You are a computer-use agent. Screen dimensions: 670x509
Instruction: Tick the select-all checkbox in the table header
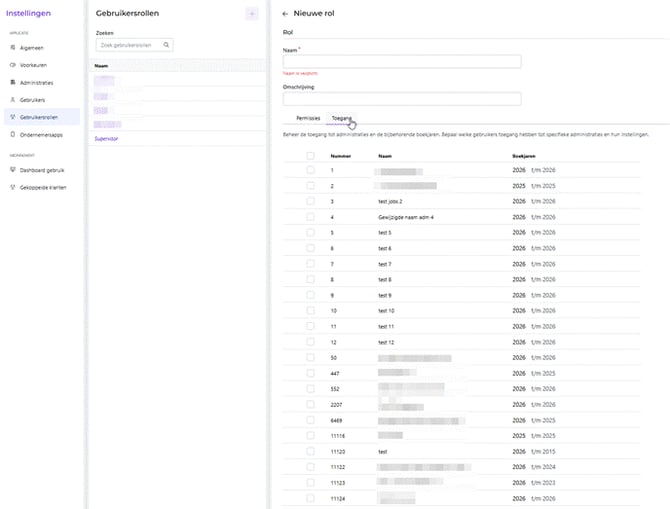click(x=311, y=156)
